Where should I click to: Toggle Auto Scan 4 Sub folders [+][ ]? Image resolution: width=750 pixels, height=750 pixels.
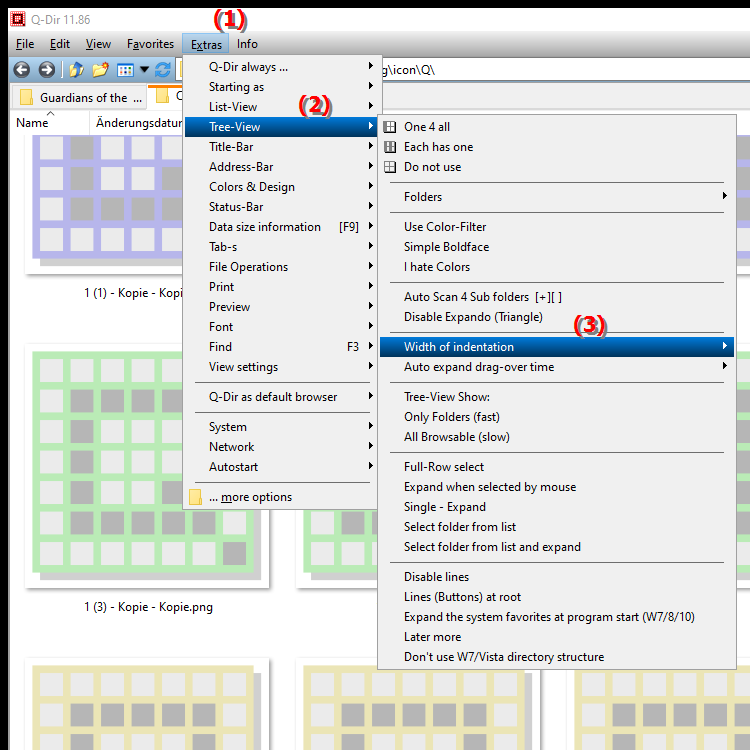(x=557, y=297)
